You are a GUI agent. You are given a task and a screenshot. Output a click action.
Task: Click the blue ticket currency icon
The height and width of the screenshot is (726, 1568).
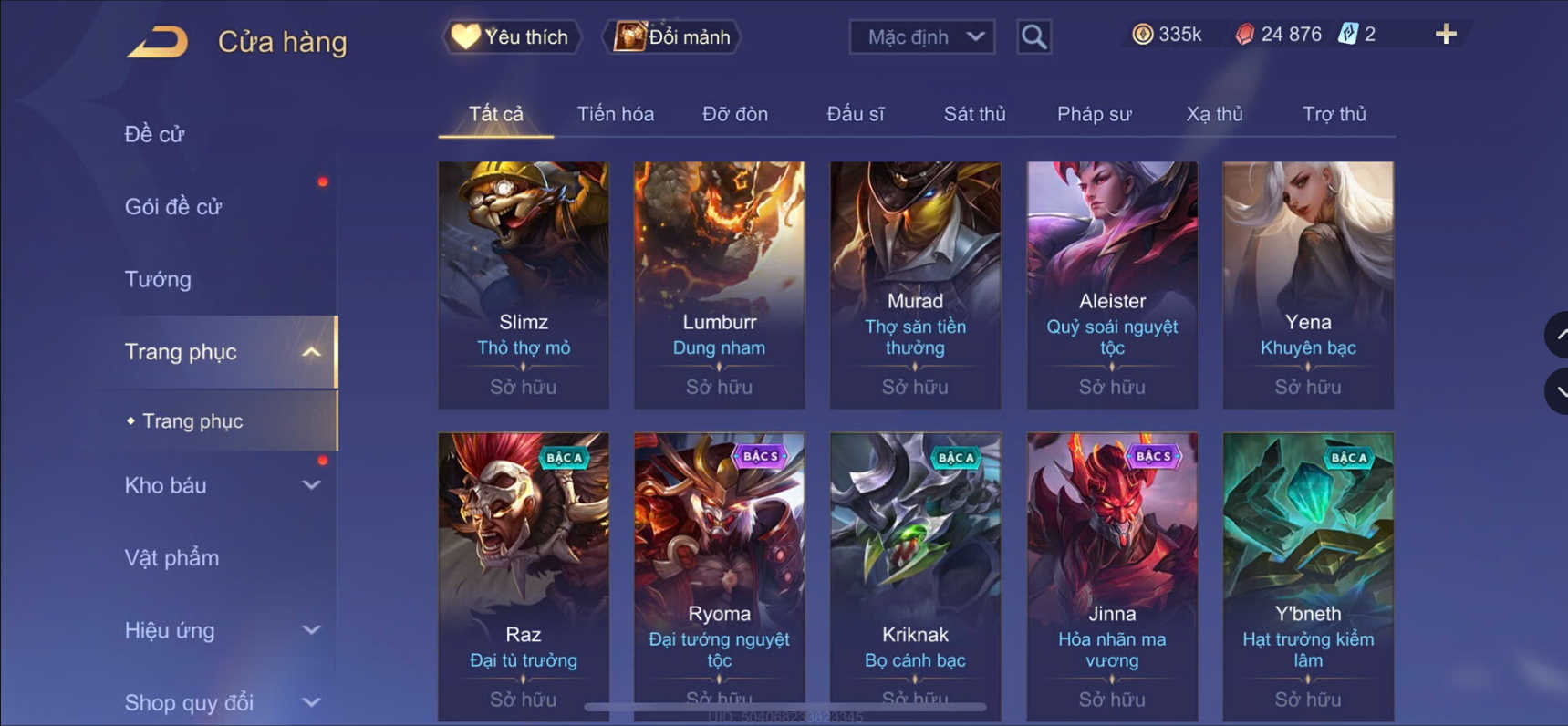1347,35
